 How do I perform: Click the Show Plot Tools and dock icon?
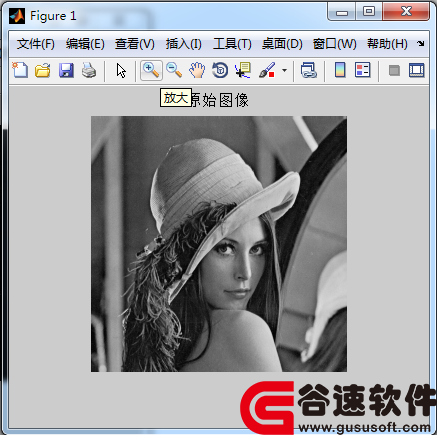[417, 70]
